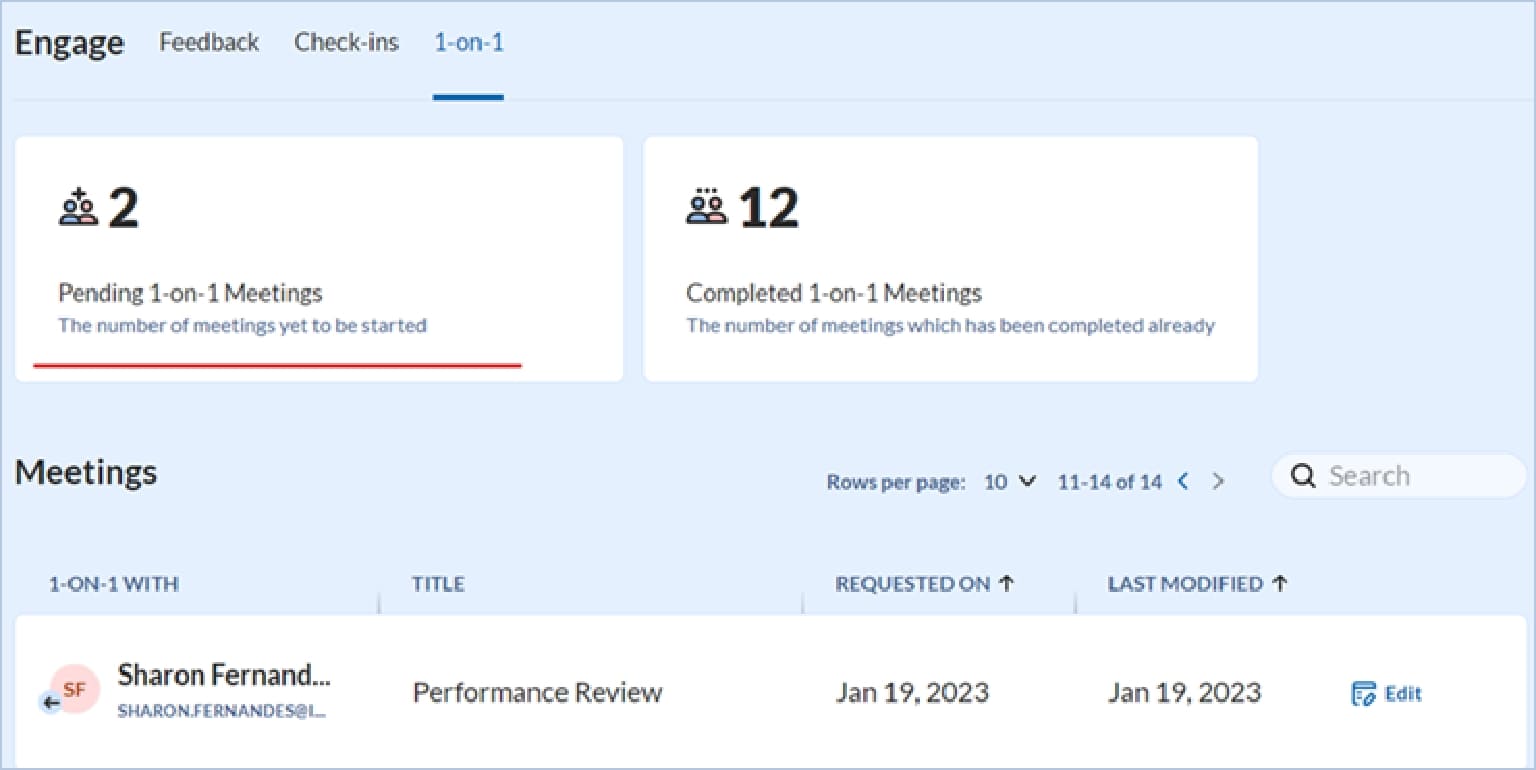Viewport: 1536px width, 770px height.
Task: Click the Last Modified sort arrow
Action: 1279,584
